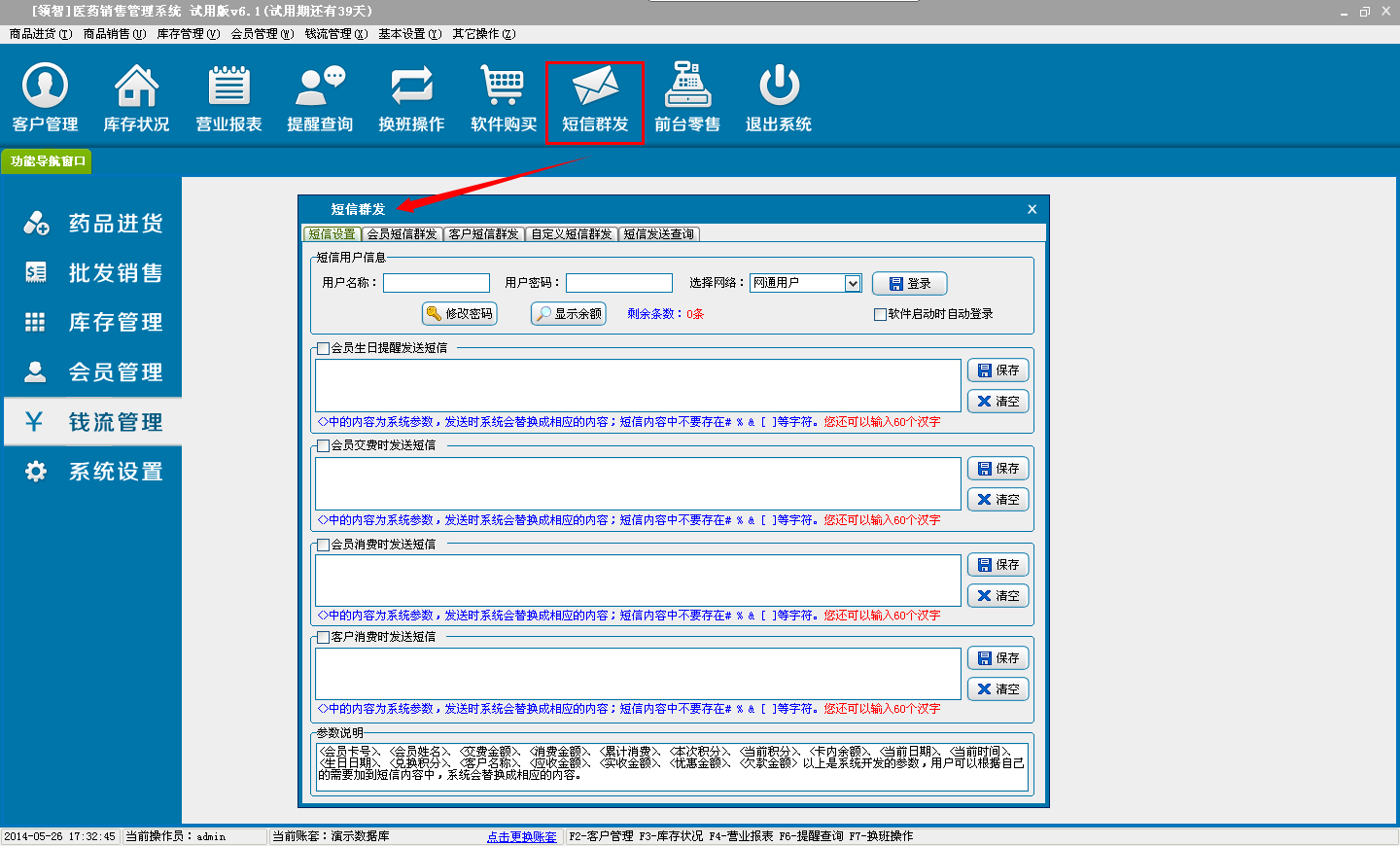This screenshot has width=1400, height=846.
Task: Click the 库存状况 house icon
Action: click(136, 97)
